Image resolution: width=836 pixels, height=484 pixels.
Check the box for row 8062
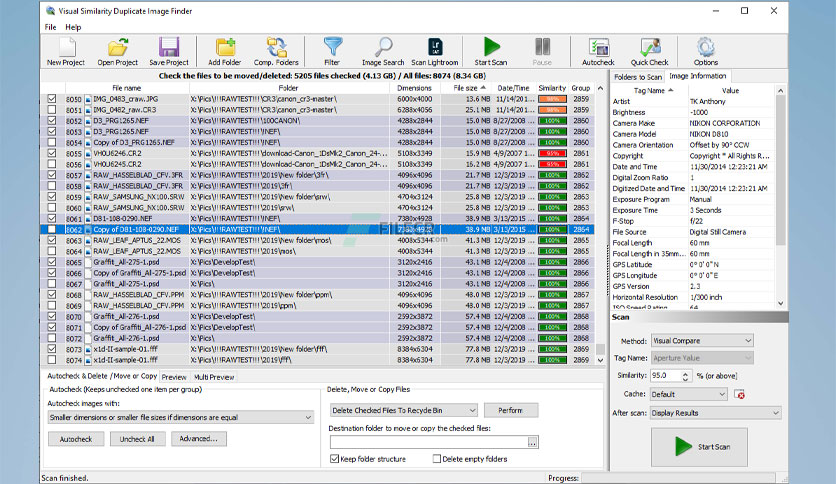tap(52, 230)
